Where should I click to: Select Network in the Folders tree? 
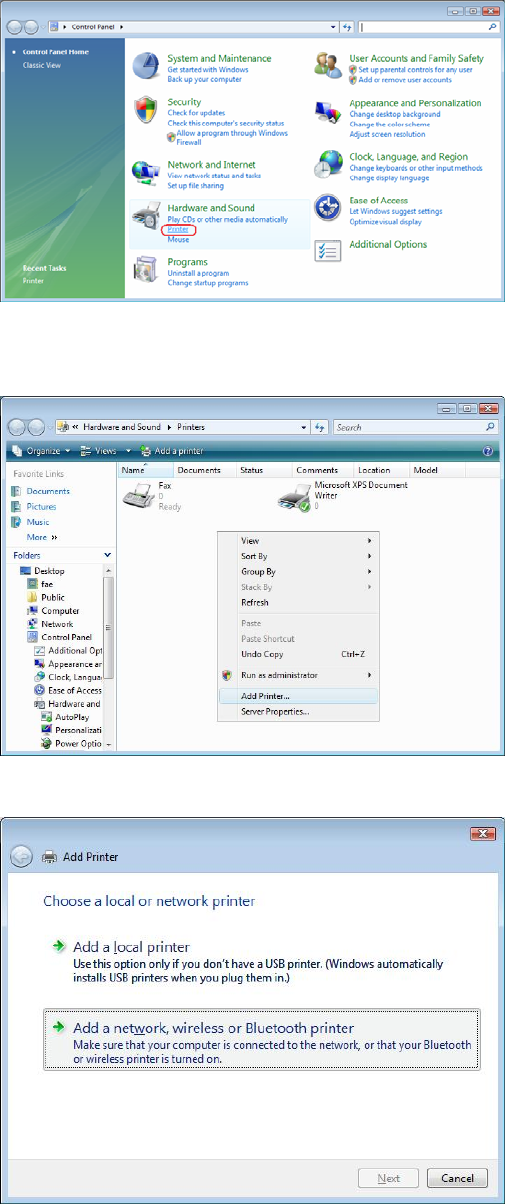[x=57, y=624]
